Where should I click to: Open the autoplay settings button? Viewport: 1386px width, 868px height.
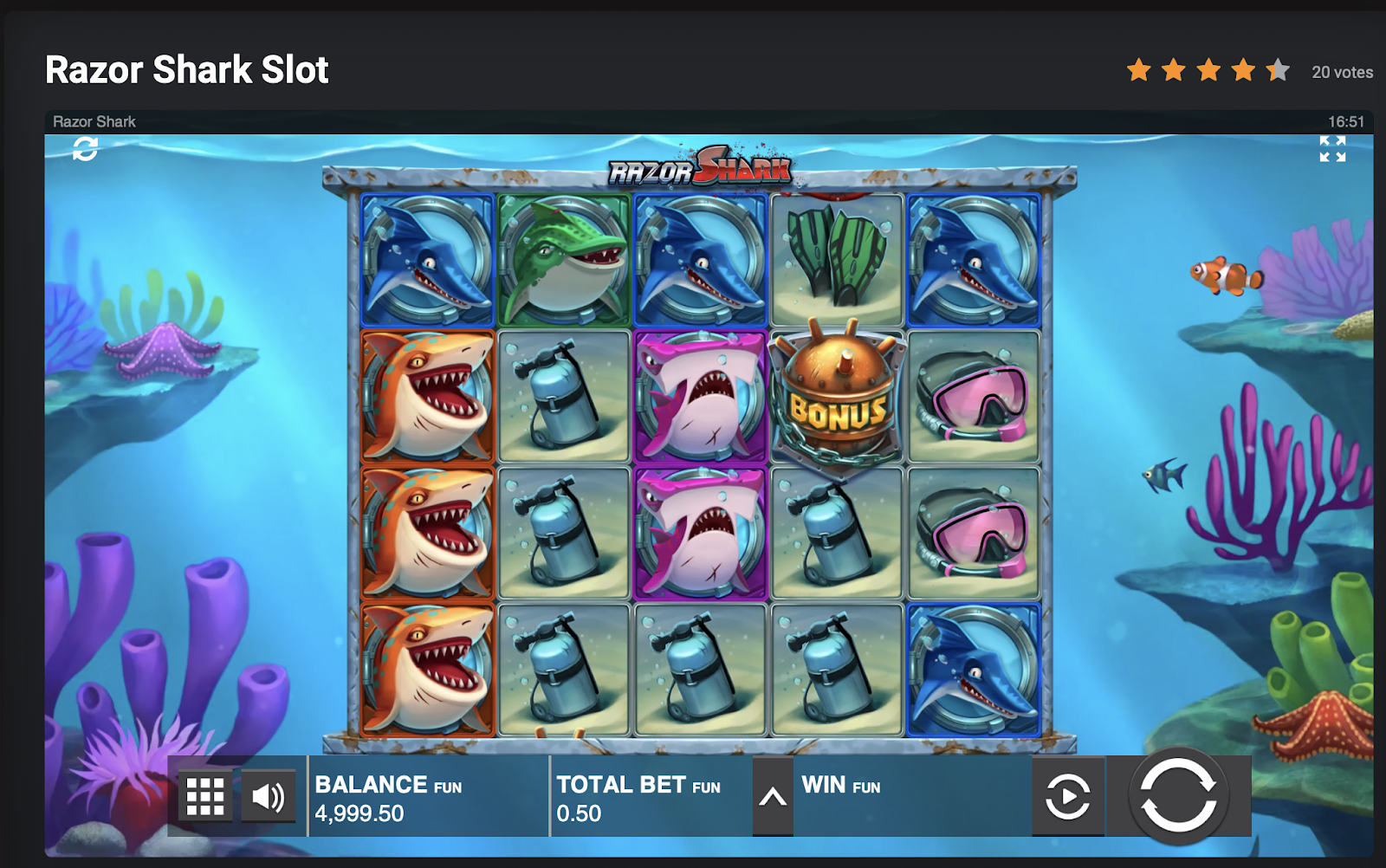pos(1068,796)
